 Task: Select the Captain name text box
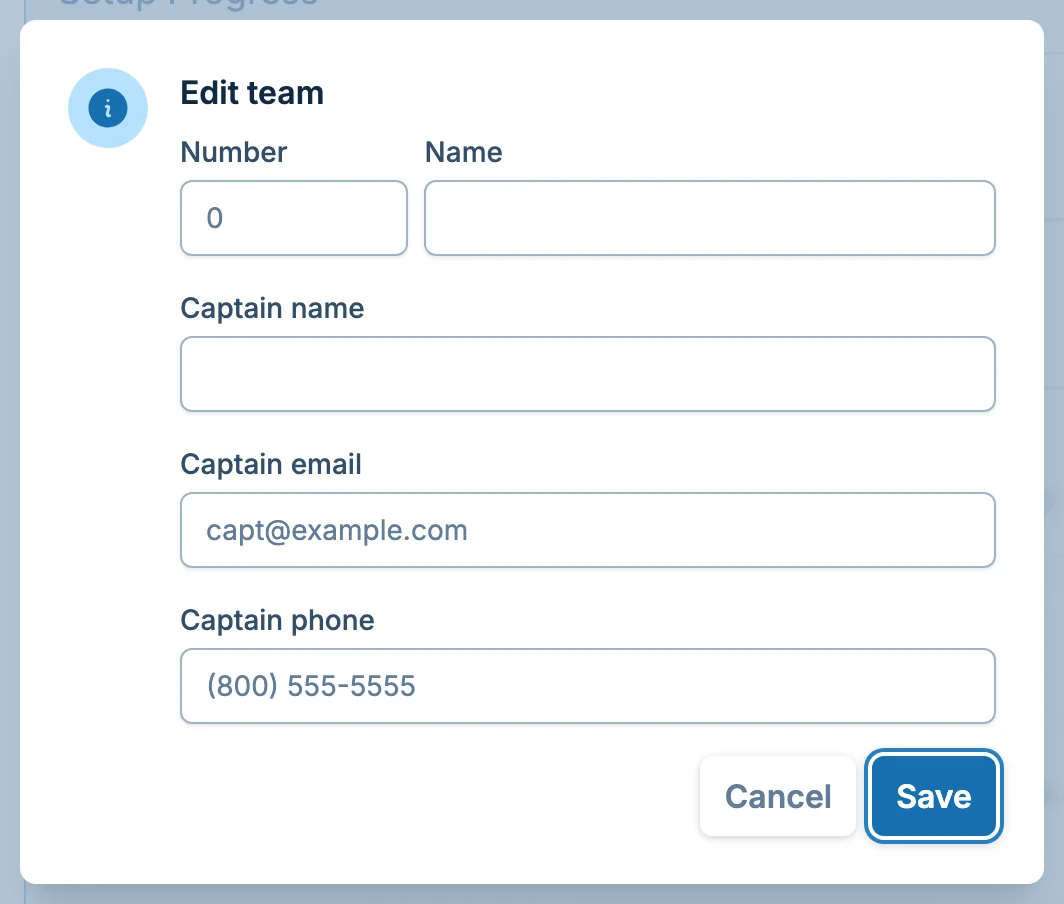(x=587, y=374)
